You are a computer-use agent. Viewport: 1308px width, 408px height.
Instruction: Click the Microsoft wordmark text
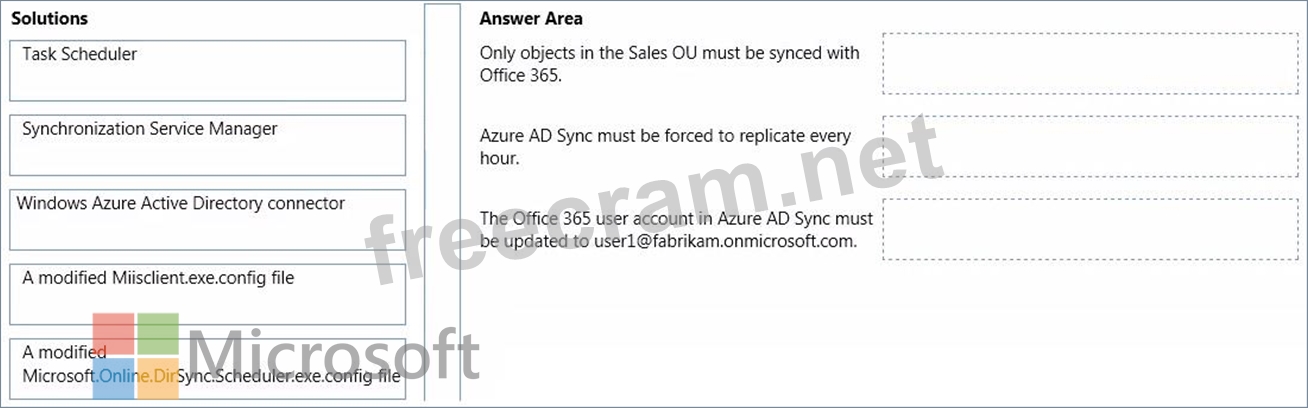(x=333, y=356)
